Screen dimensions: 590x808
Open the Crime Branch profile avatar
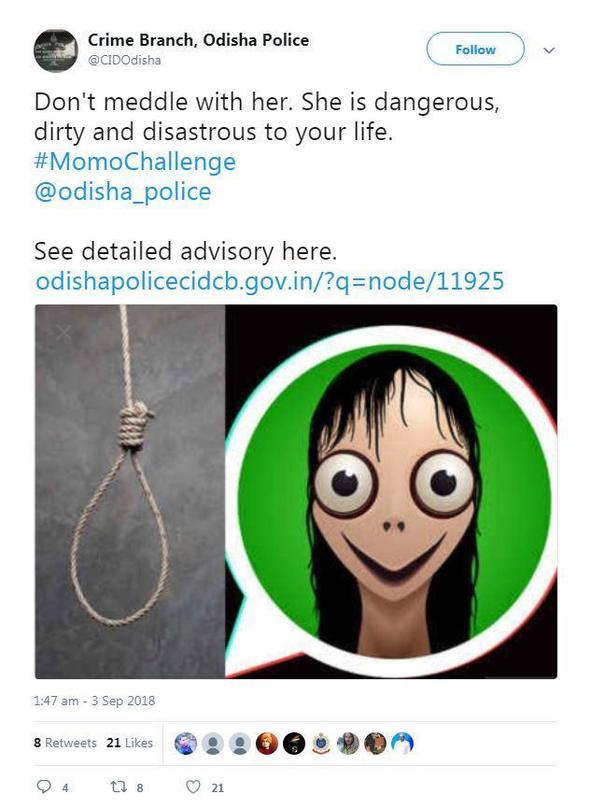coord(56,50)
